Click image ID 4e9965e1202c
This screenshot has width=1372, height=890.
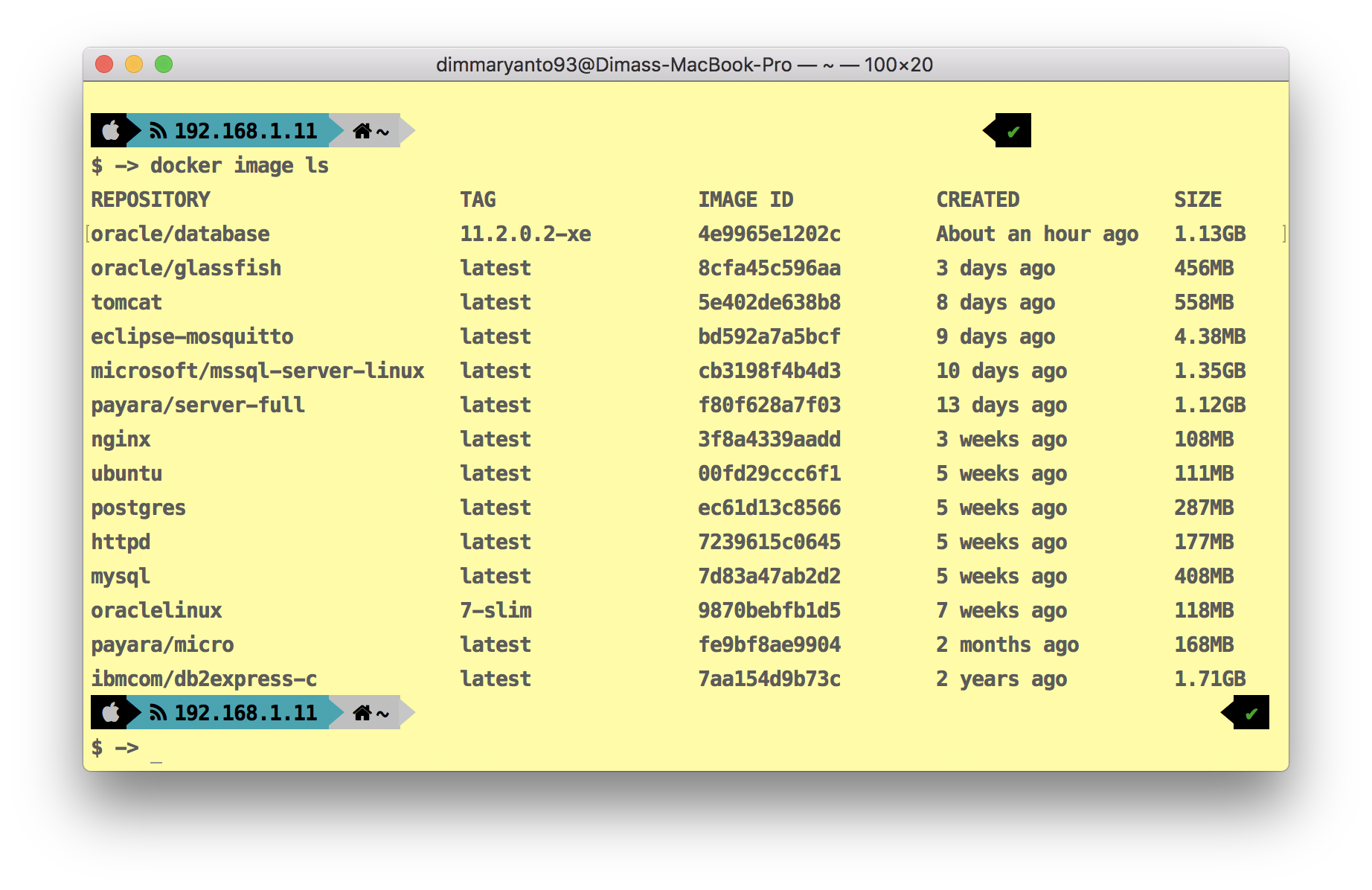point(769,234)
